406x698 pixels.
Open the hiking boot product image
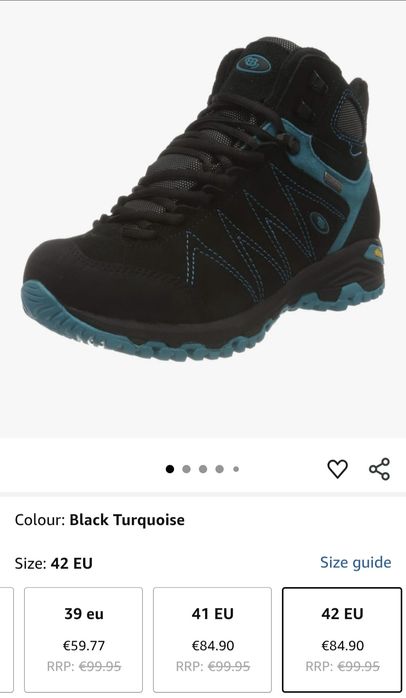point(203,199)
